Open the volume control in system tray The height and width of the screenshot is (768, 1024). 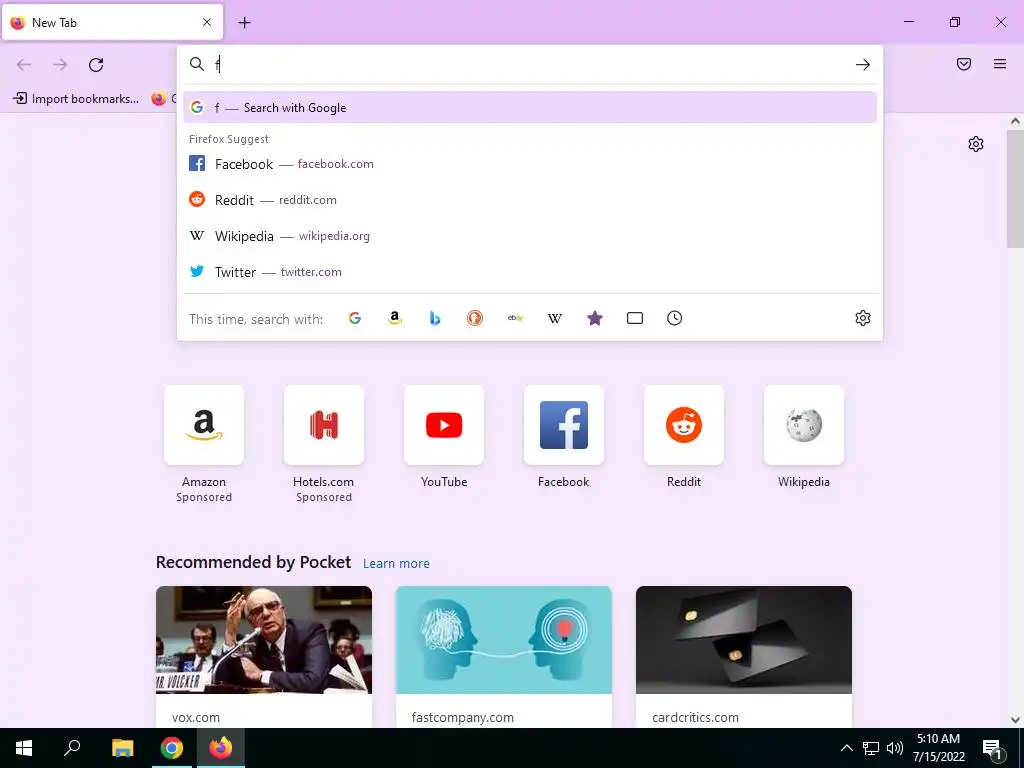[895, 748]
